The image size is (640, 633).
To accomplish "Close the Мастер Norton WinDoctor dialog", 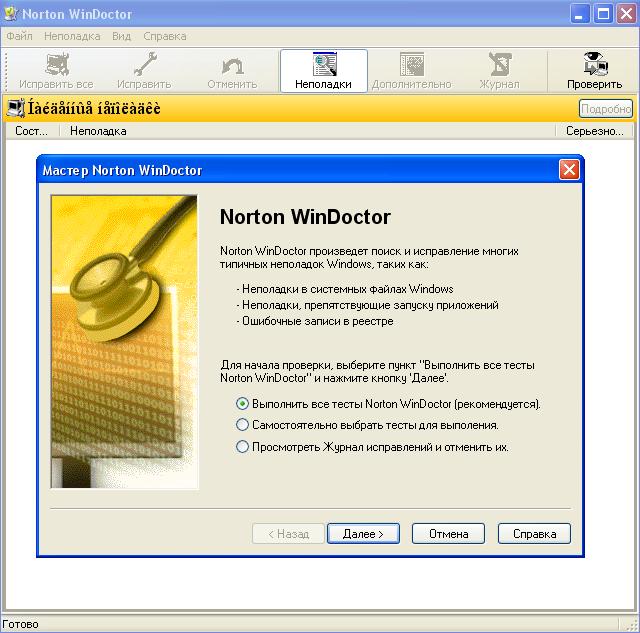I will tap(569, 169).
